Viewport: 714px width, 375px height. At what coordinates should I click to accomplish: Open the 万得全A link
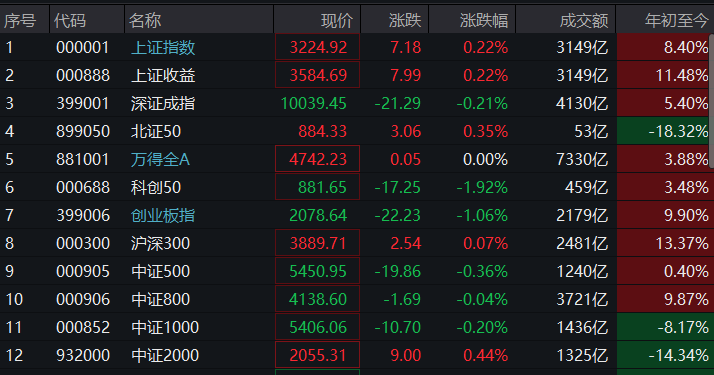click(x=160, y=159)
